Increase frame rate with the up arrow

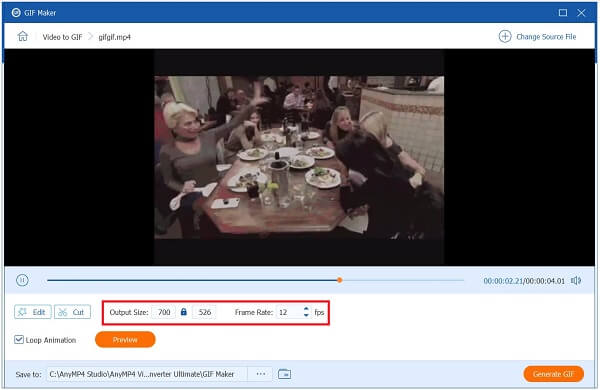point(306,309)
